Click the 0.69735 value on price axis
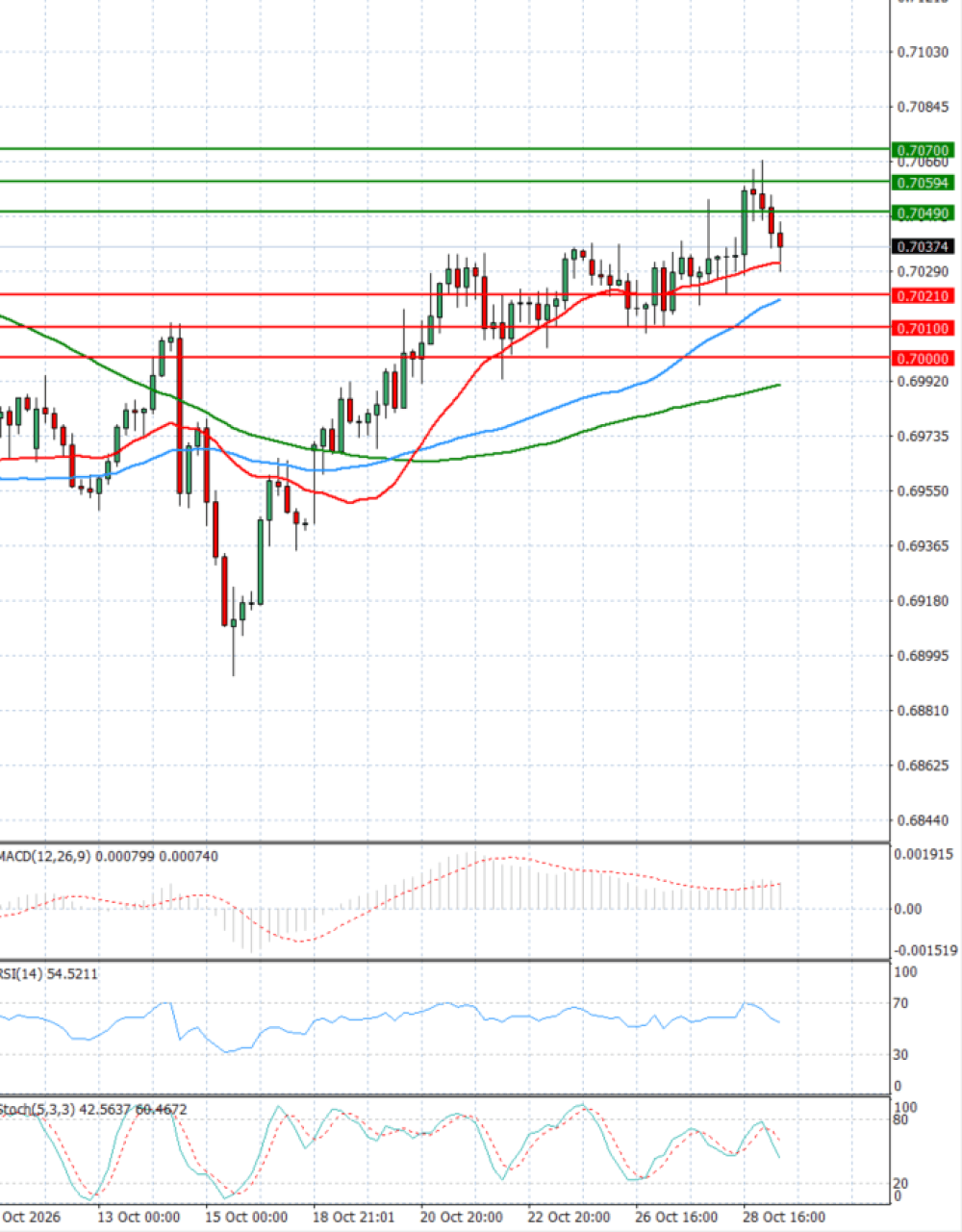This screenshot has height=1232, width=962. tap(923, 437)
